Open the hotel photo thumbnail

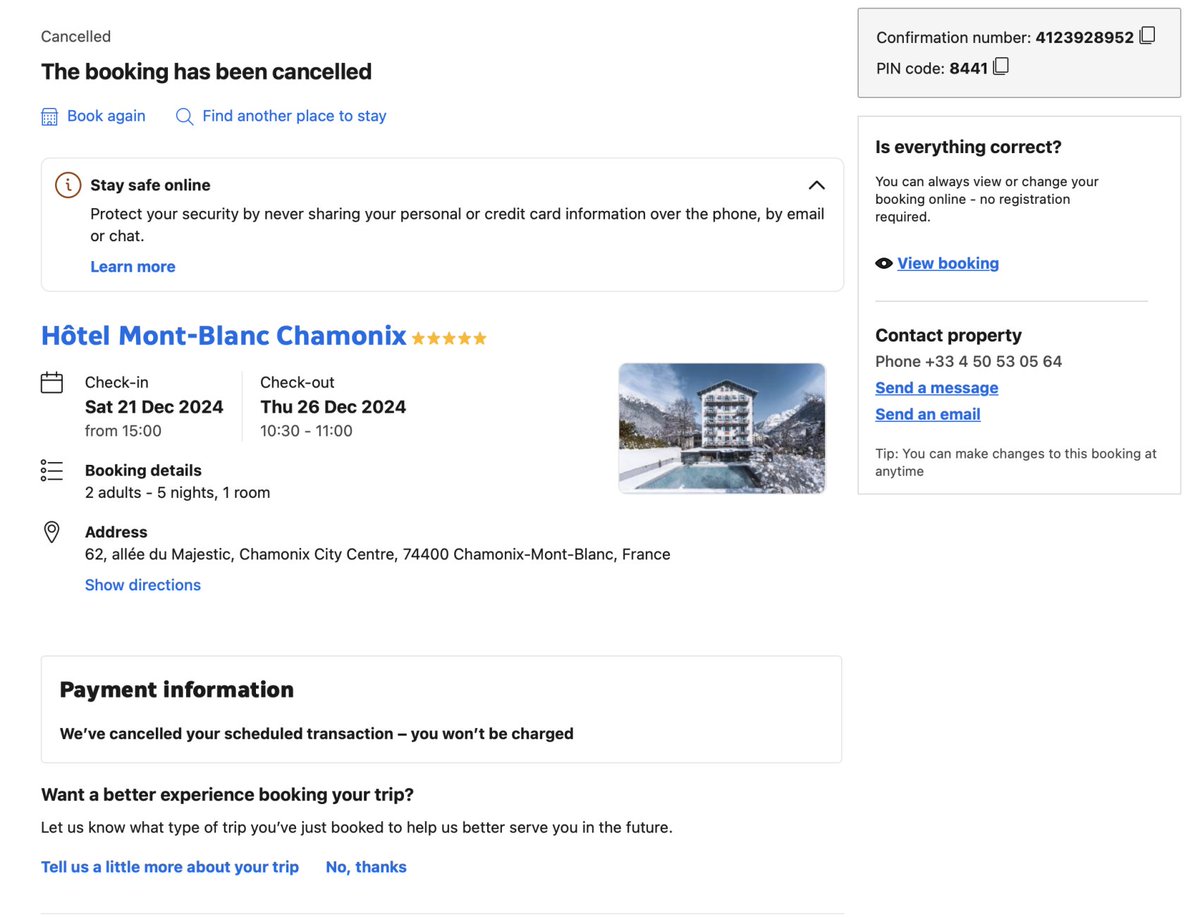(722, 428)
